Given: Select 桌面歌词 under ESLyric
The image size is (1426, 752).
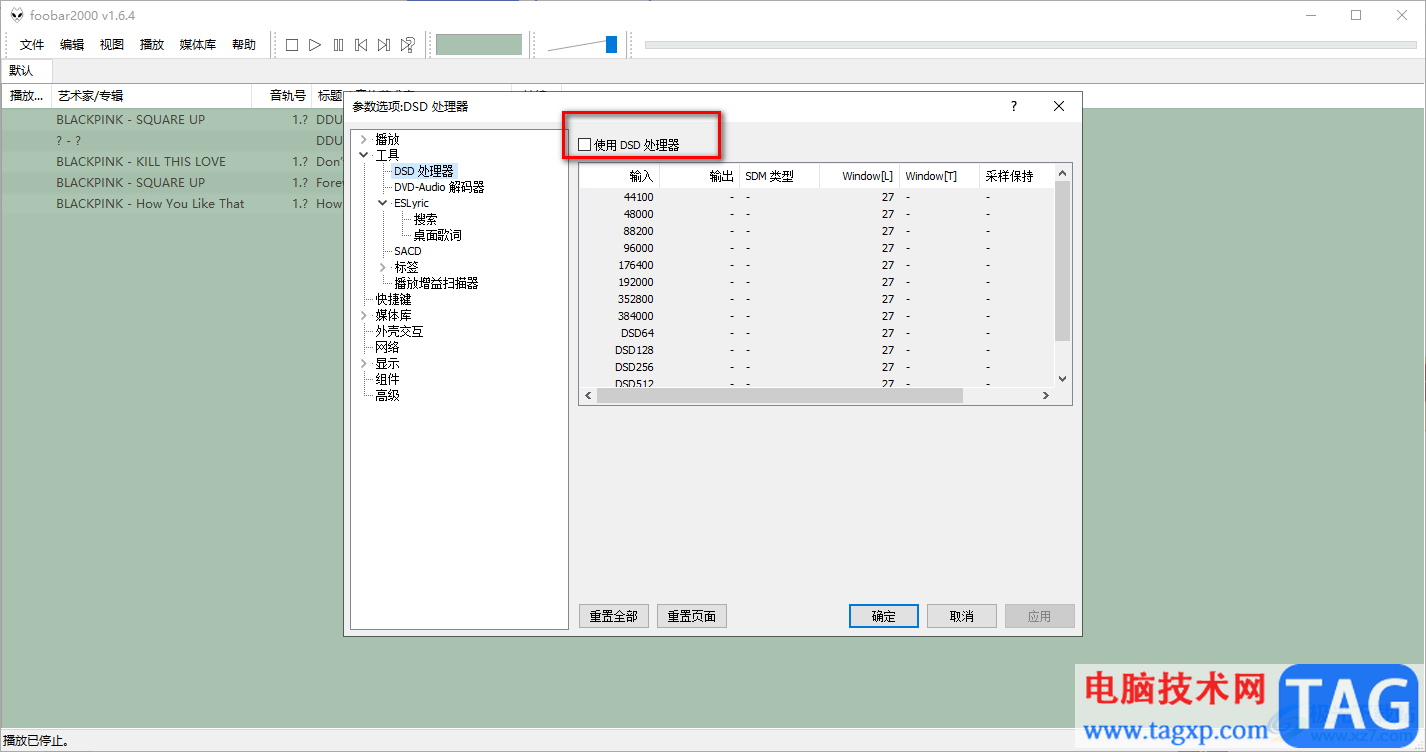Looking at the screenshot, I should pos(438,235).
